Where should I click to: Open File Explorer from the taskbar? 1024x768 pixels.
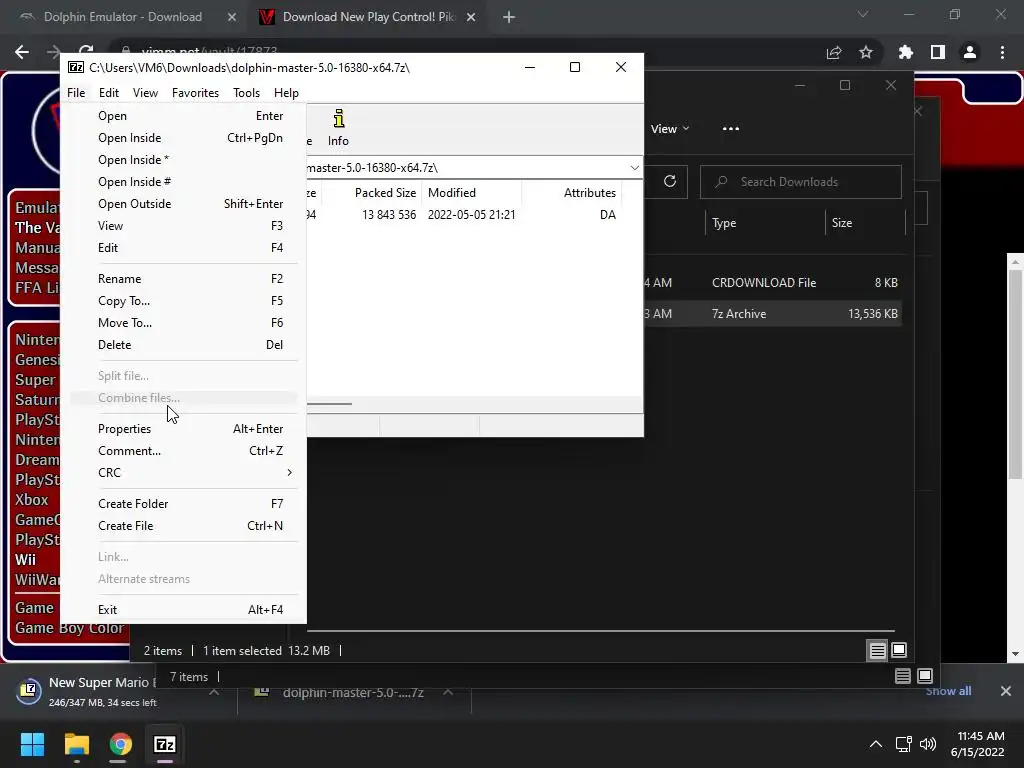(x=76, y=744)
